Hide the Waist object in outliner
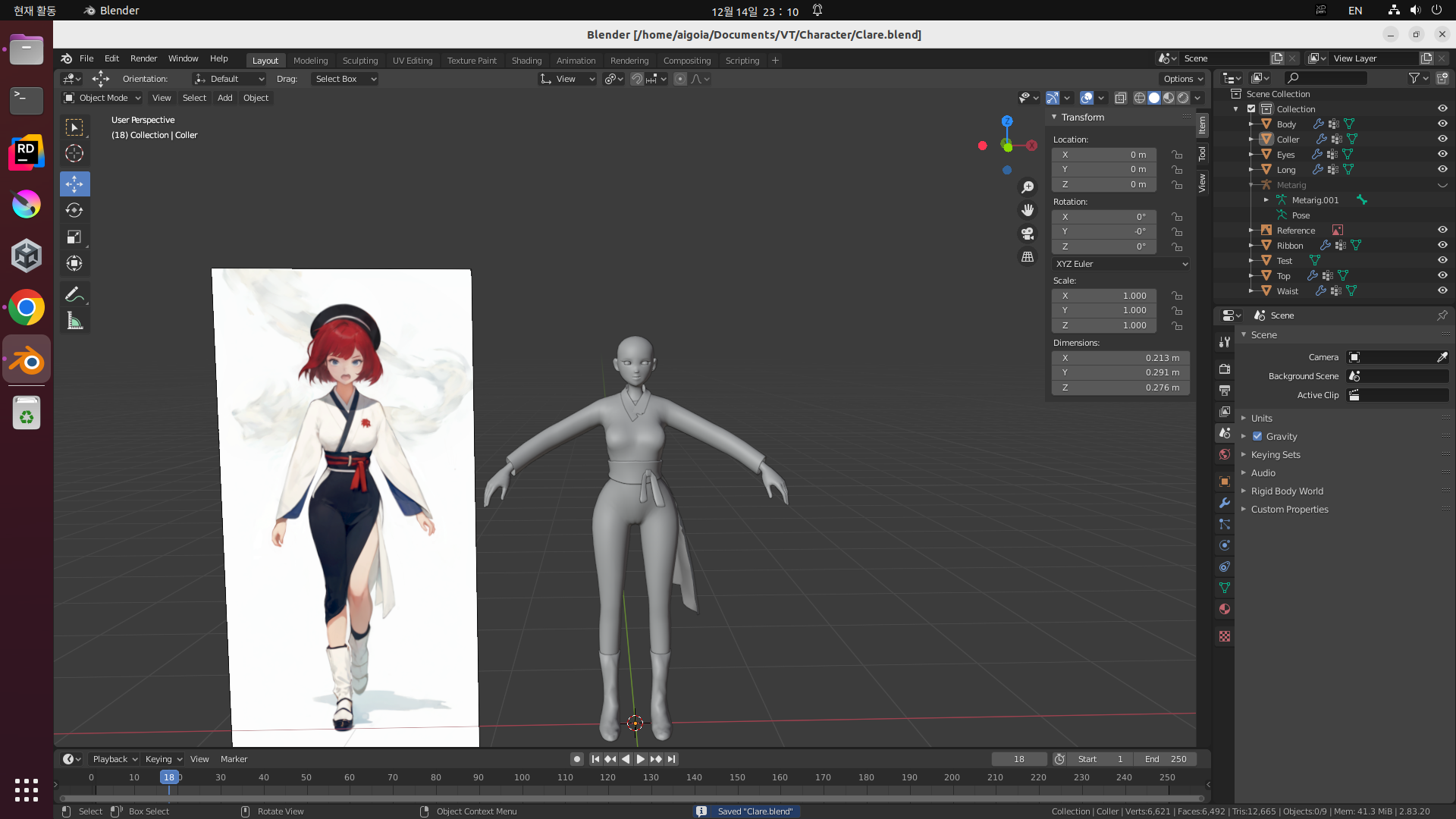Screen dimensions: 1456x819 point(1442,290)
